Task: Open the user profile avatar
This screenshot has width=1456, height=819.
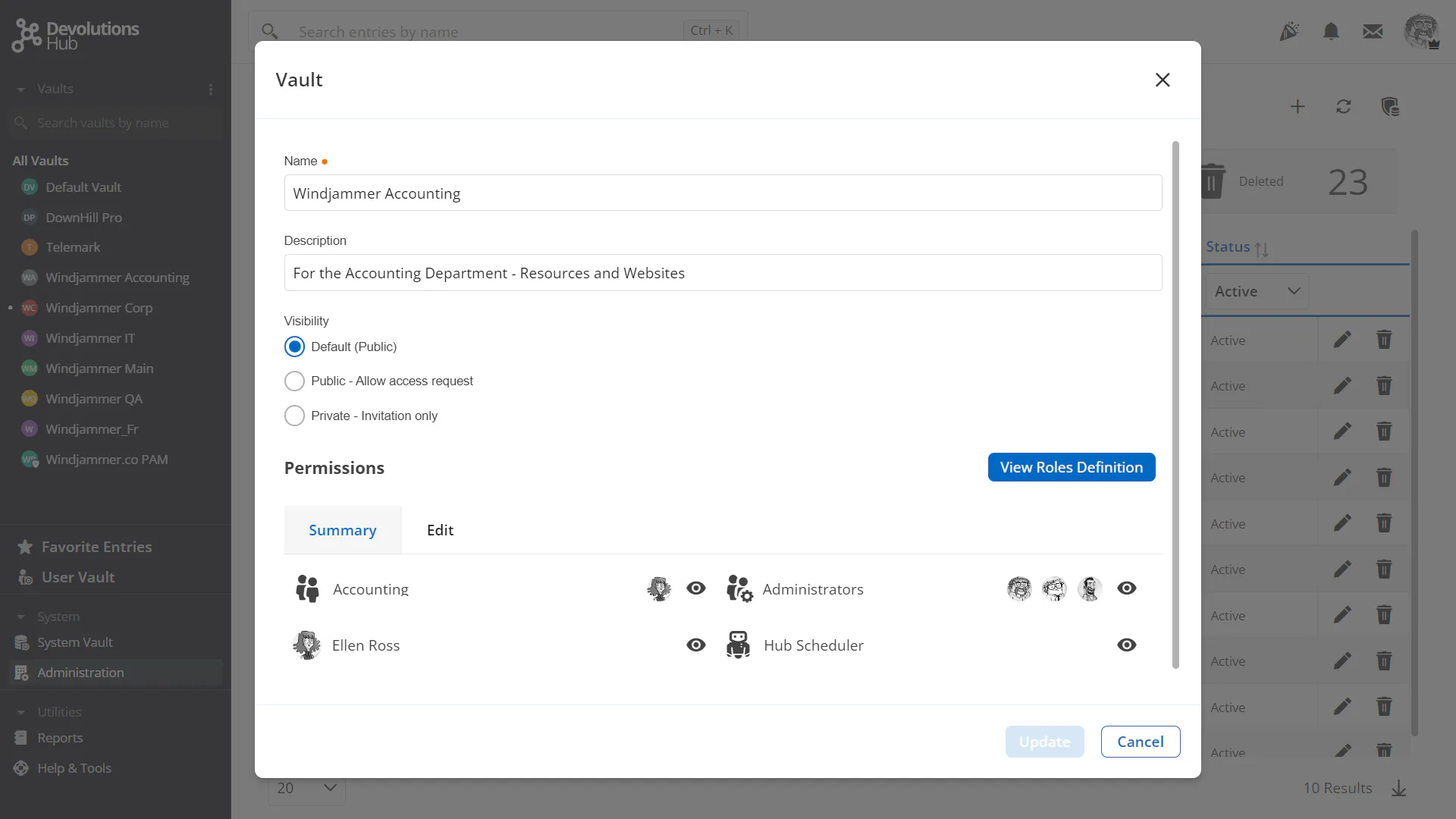Action: (x=1421, y=31)
